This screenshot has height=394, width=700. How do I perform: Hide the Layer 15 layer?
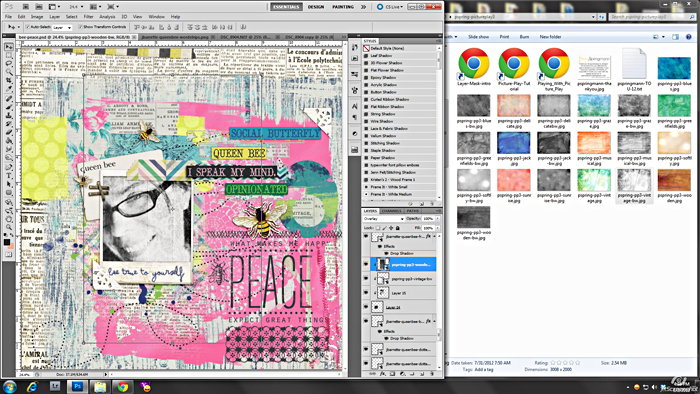click(x=366, y=293)
